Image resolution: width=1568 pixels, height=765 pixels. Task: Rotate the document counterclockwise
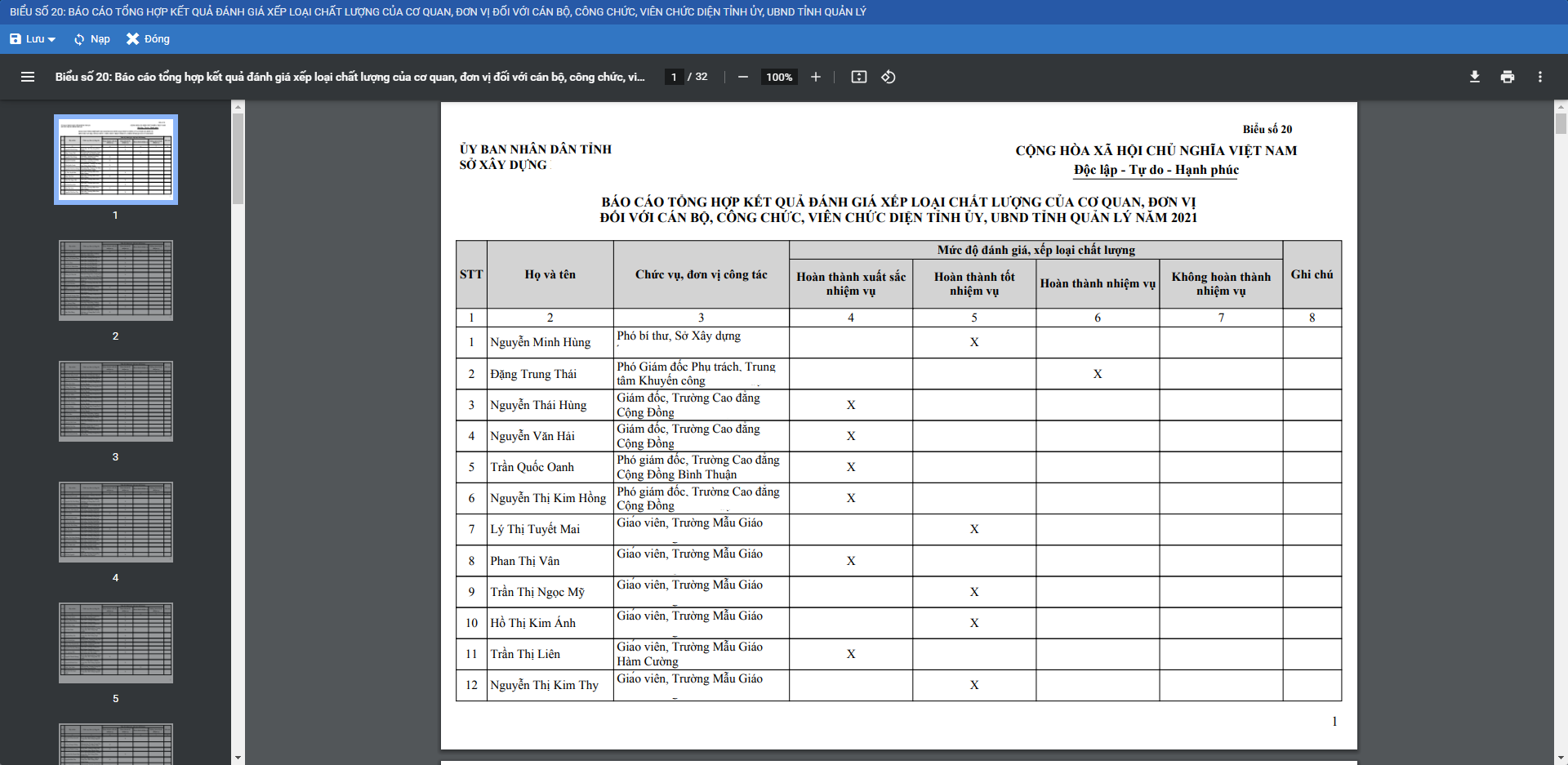pos(889,77)
